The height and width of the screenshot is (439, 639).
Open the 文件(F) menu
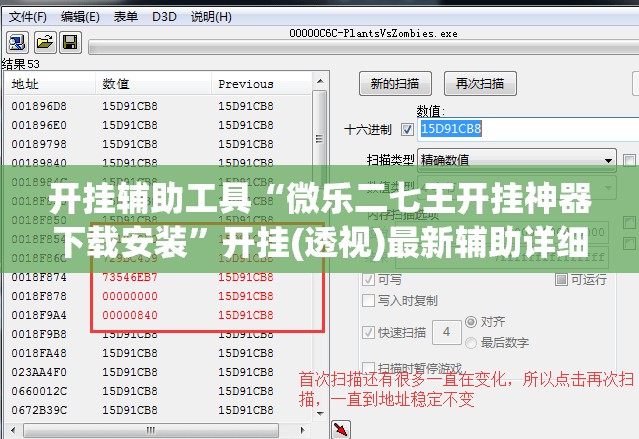[28, 17]
